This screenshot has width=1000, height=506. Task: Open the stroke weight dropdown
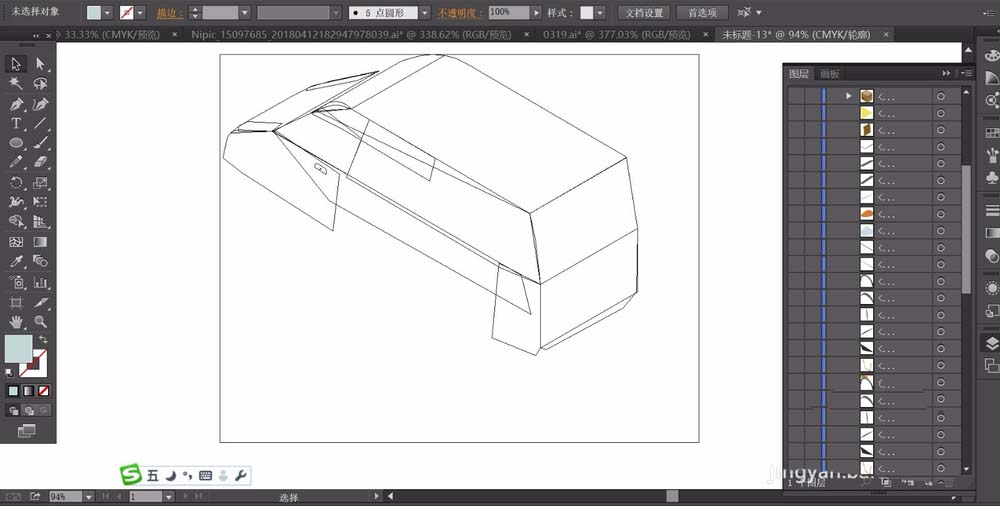click(245, 13)
